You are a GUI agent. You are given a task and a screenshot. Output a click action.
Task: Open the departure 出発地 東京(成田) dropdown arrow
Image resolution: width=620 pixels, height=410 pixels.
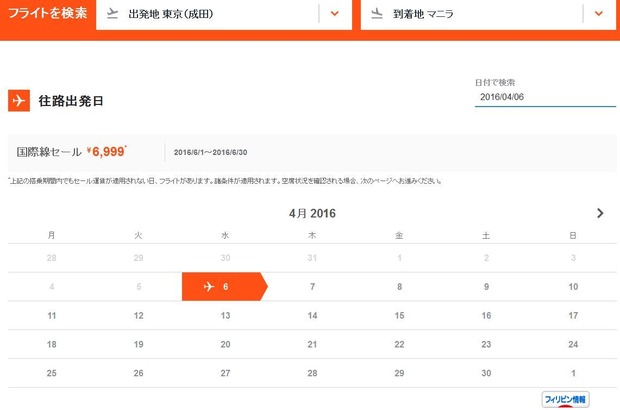[x=335, y=14]
